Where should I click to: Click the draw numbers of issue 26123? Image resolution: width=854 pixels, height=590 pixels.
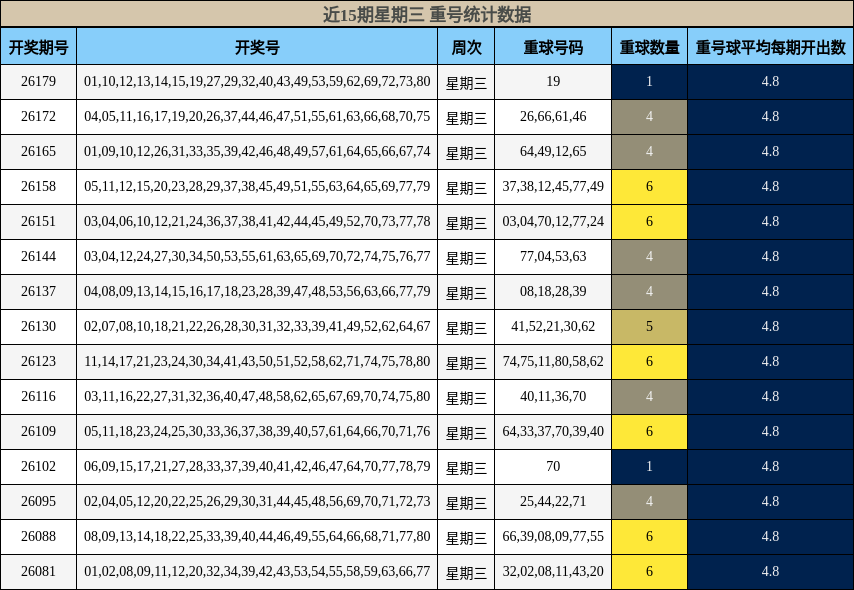click(257, 361)
